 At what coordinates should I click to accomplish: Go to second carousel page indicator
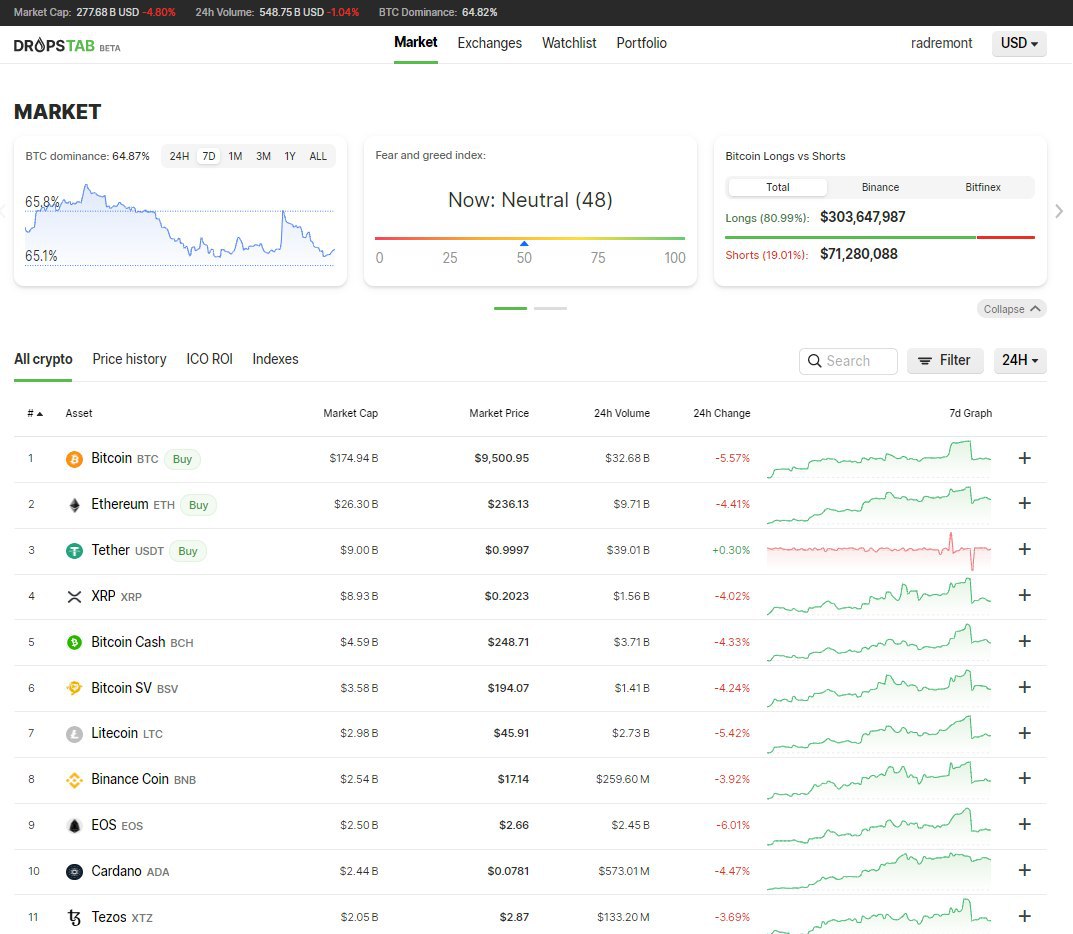(550, 309)
